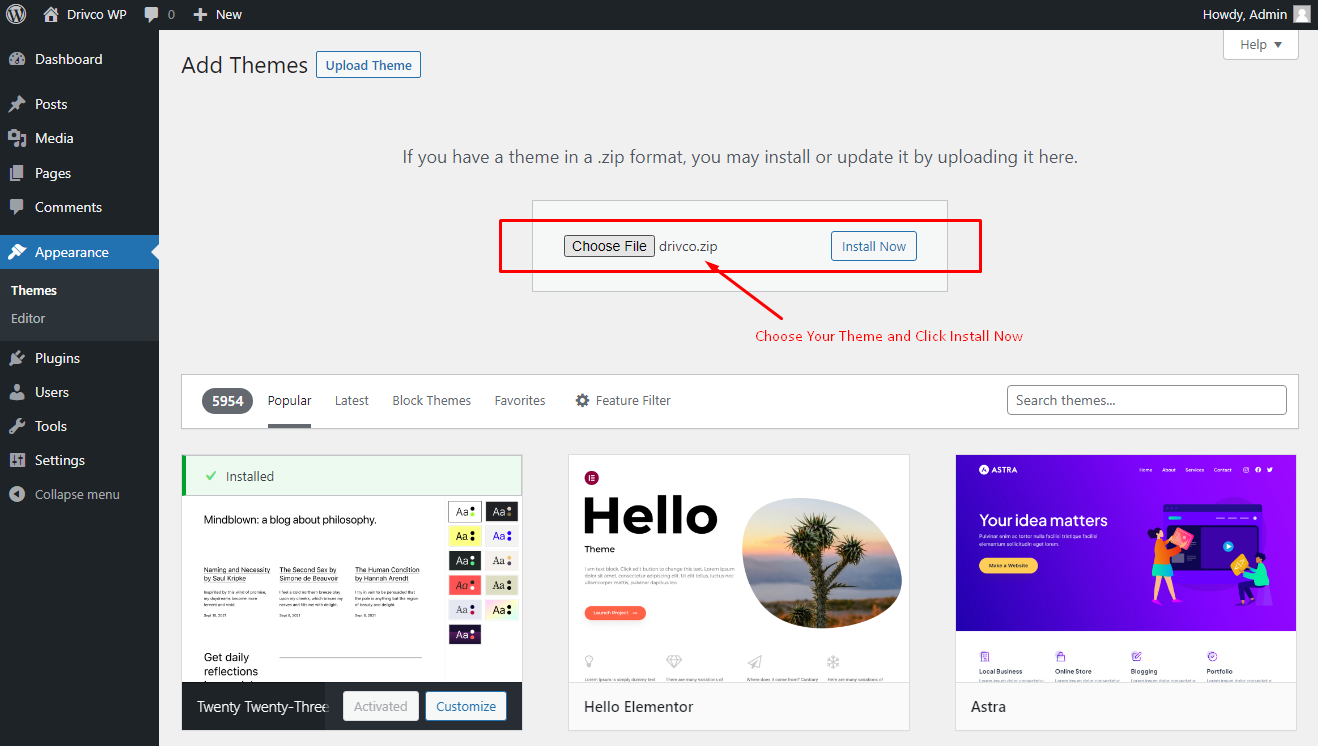The width and height of the screenshot is (1318, 746).
Task: Click the Settings sliders icon
Action: coord(17,460)
